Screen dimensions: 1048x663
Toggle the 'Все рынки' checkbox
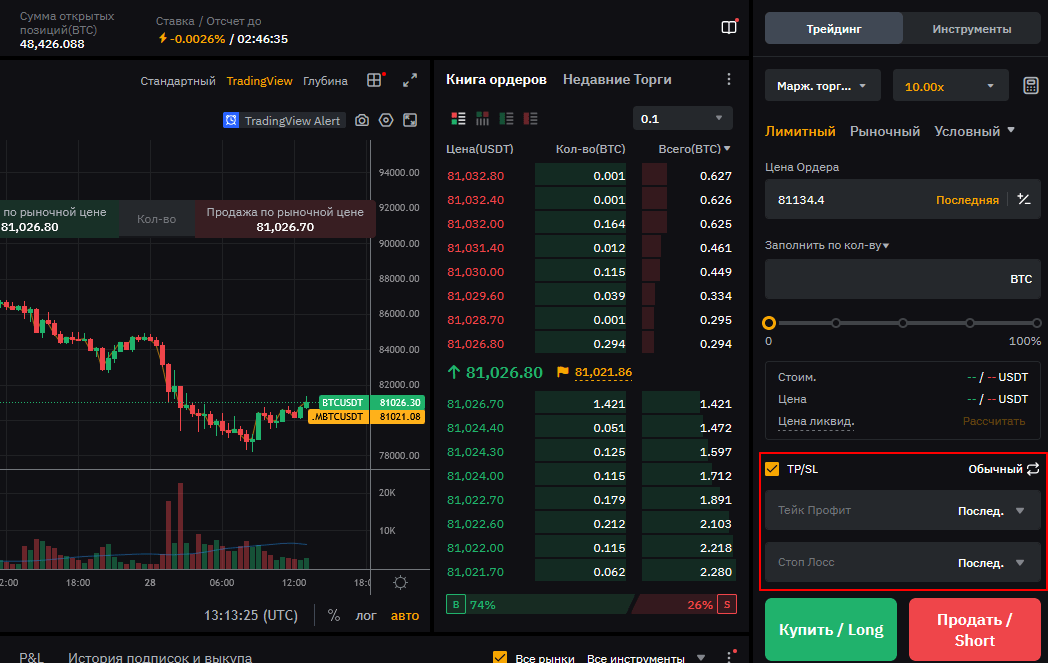[x=500, y=657]
